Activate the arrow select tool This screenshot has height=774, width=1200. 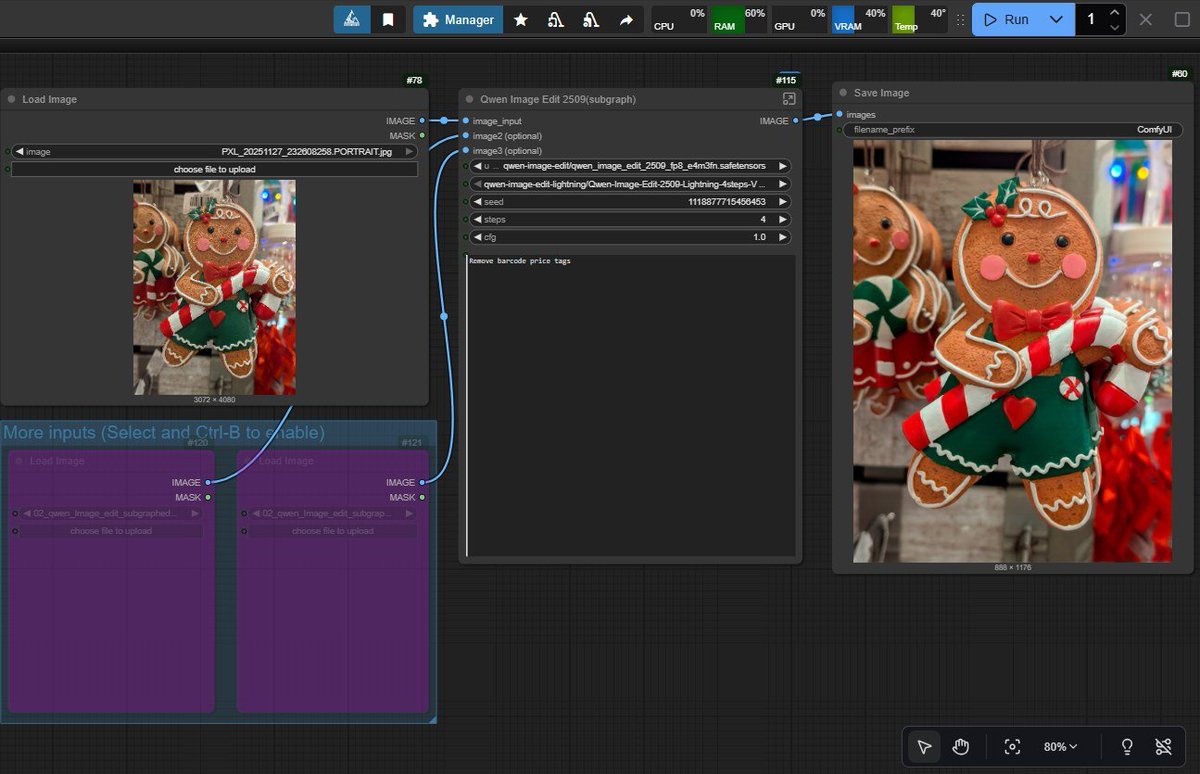924,747
